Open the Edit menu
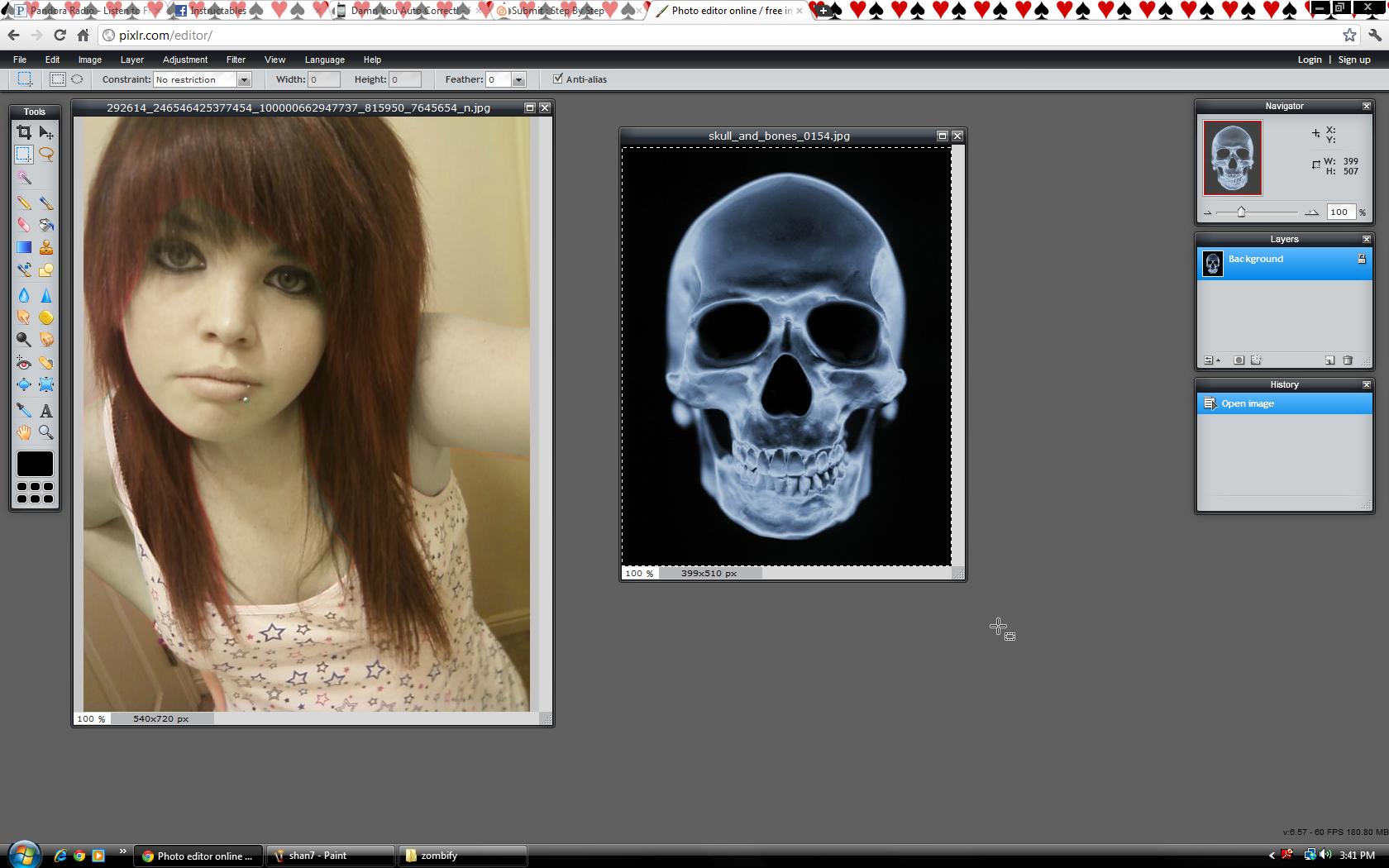Image resolution: width=1389 pixels, height=868 pixels. tap(52, 60)
